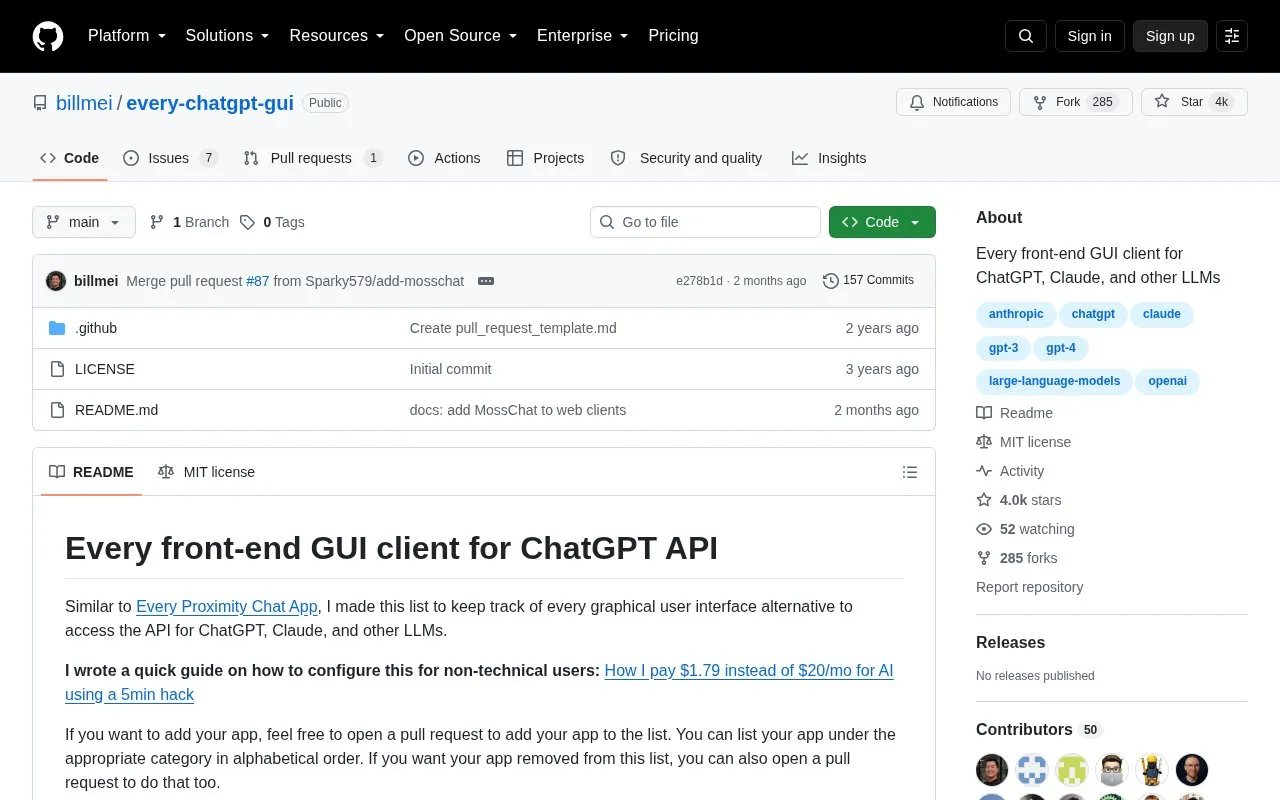This screenshot has height=800, width=1280.
Task: Switch to the MIT license tab in README panel
Action: point(206,472)
